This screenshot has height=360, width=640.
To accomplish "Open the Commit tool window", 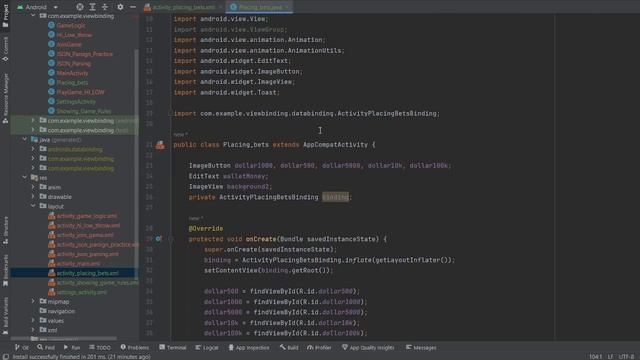I will 5,49.
